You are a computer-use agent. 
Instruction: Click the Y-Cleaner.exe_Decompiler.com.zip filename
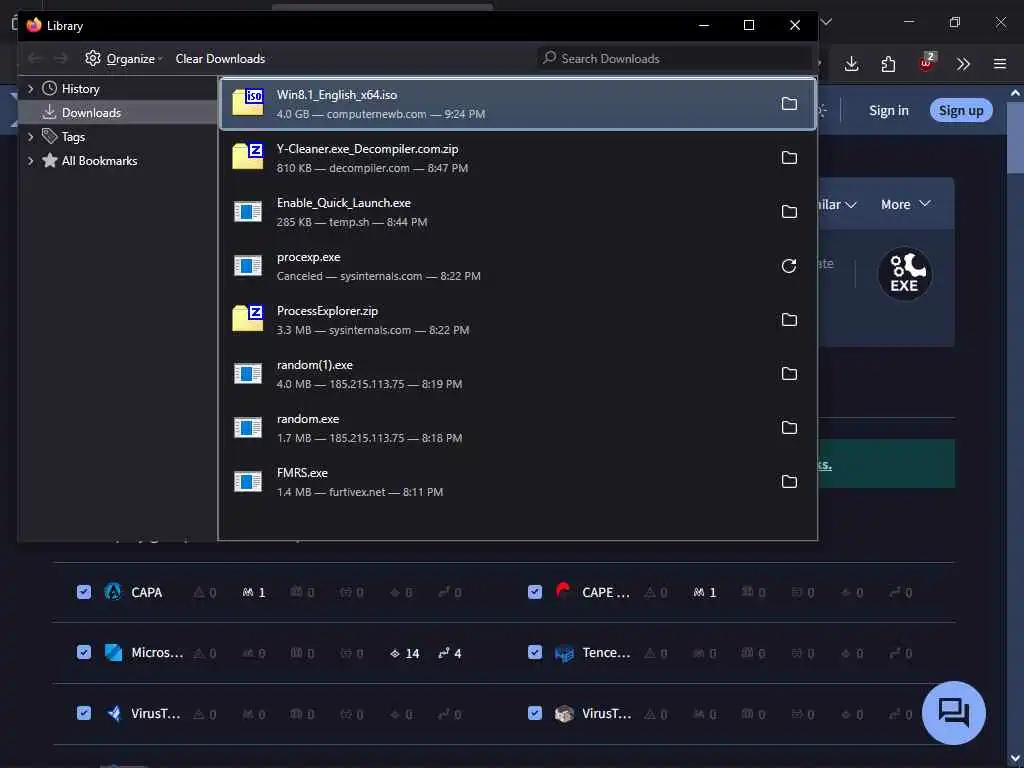(x=367, y=149)
